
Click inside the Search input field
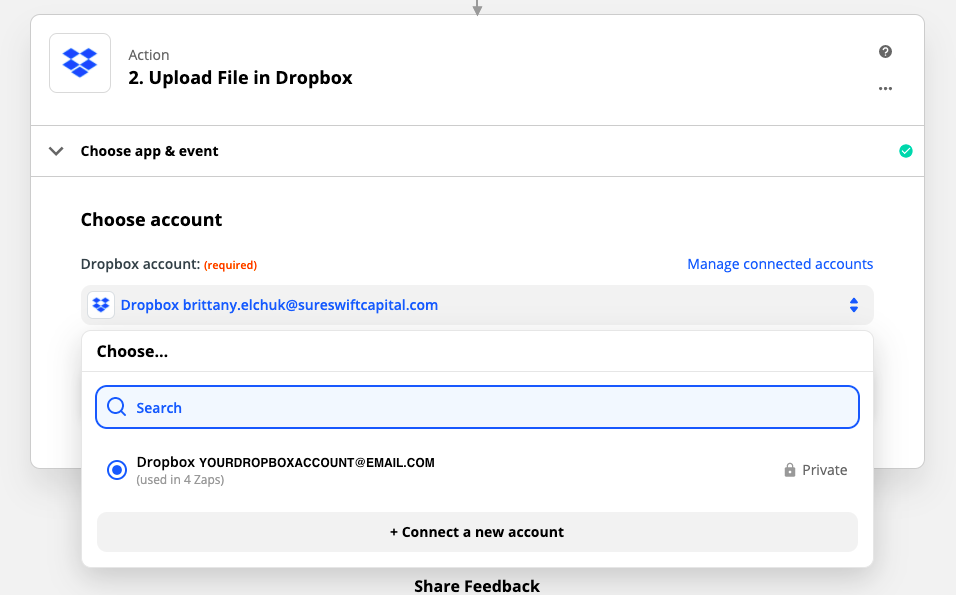pyautogui.click(x=400, y=407)
